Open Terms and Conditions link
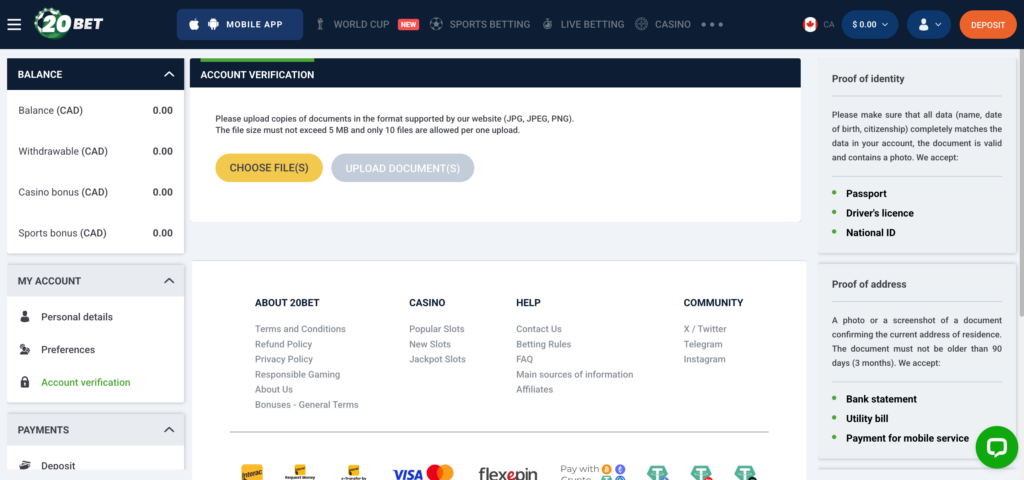 [x=300, y=328]
